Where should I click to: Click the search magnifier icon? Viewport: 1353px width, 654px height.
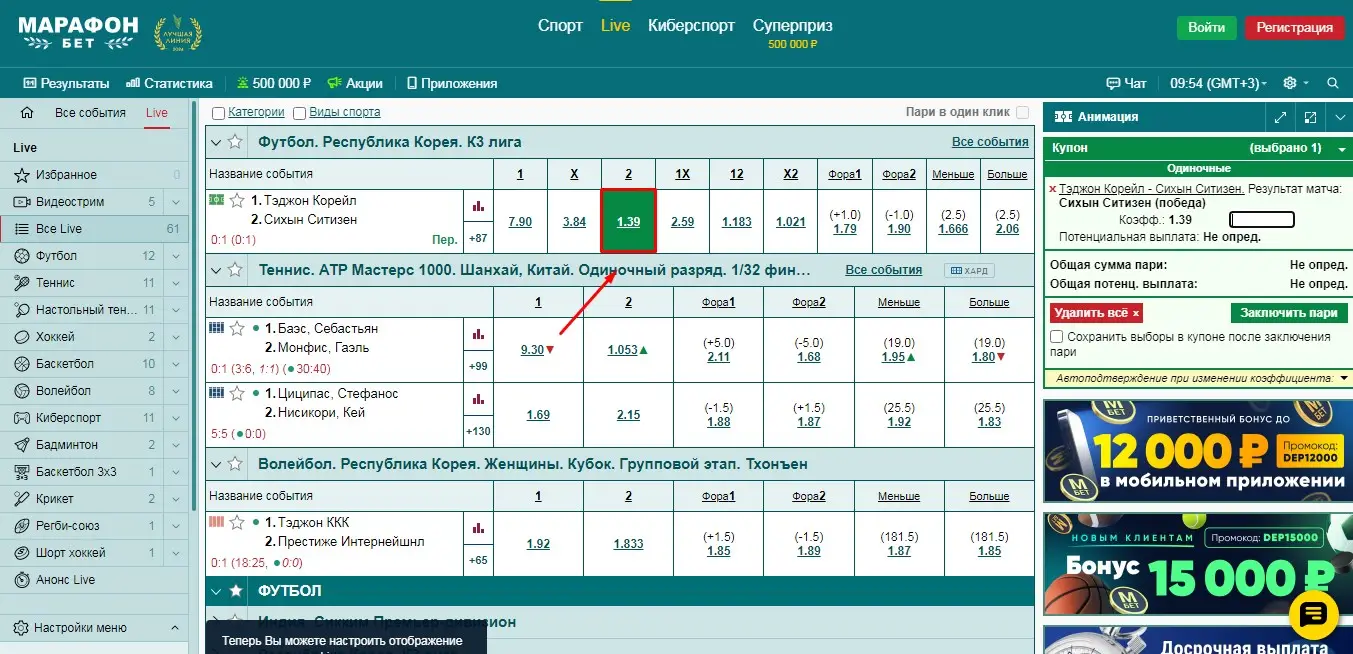[1332, 83]
